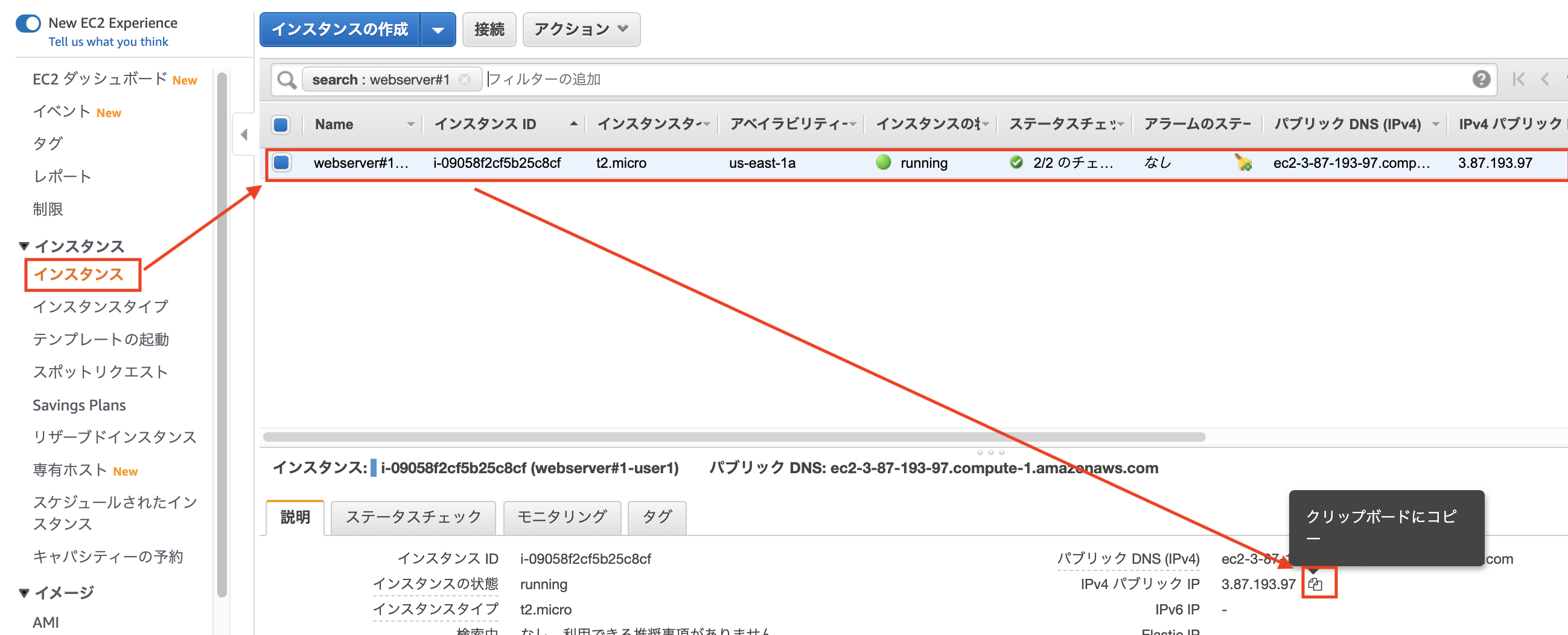
Task: Open Savings Plans in the sidebar
Action: pyautogui.click(x=79, y=406)
